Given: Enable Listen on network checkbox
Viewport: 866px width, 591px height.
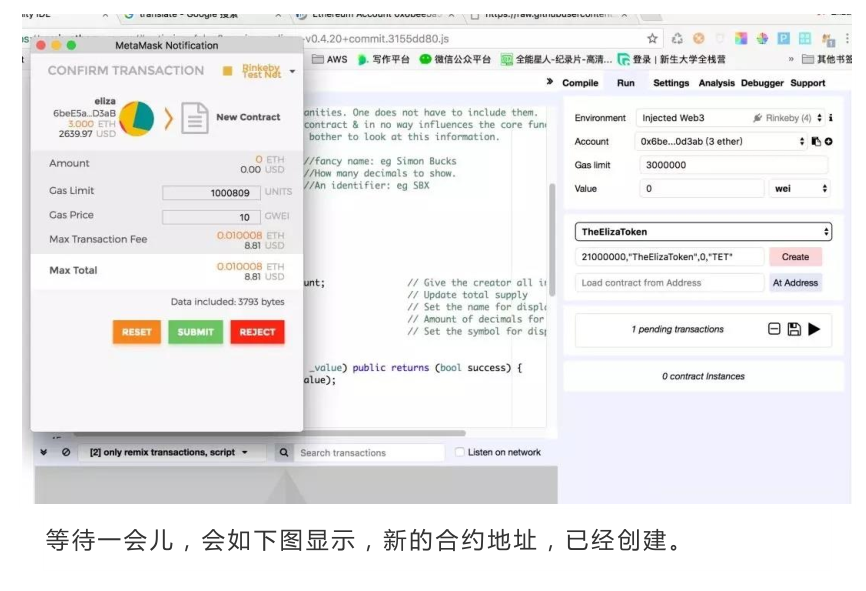Looking at the screenshot, I should 459,452.
